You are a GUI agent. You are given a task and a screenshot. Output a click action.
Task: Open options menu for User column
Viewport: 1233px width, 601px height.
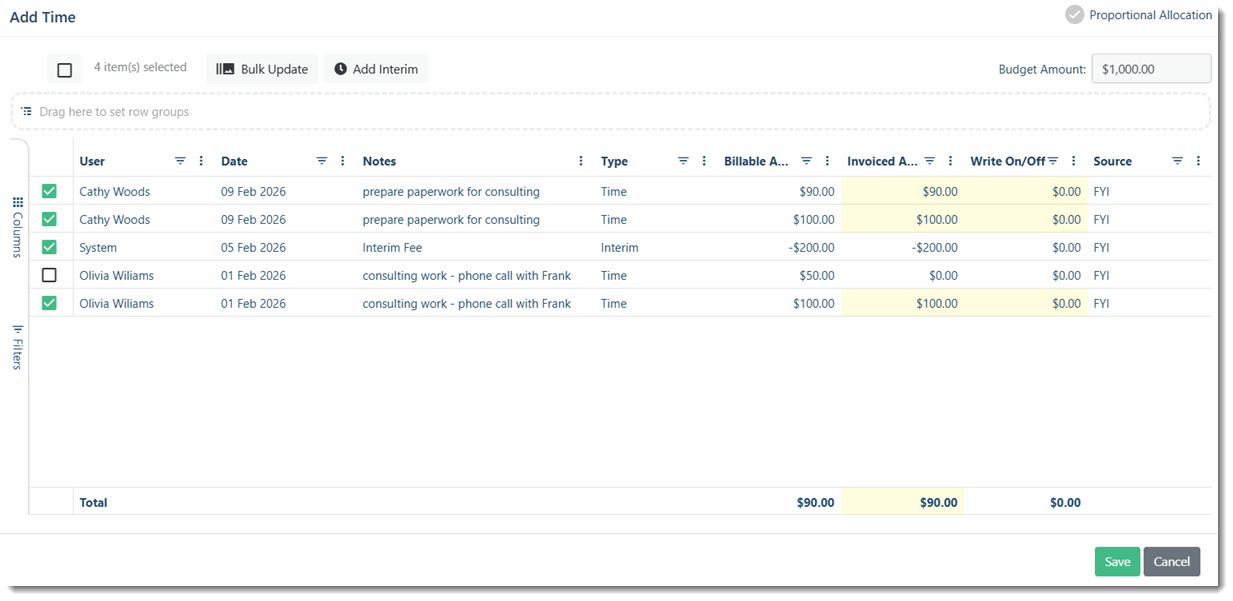pos(201,161)
